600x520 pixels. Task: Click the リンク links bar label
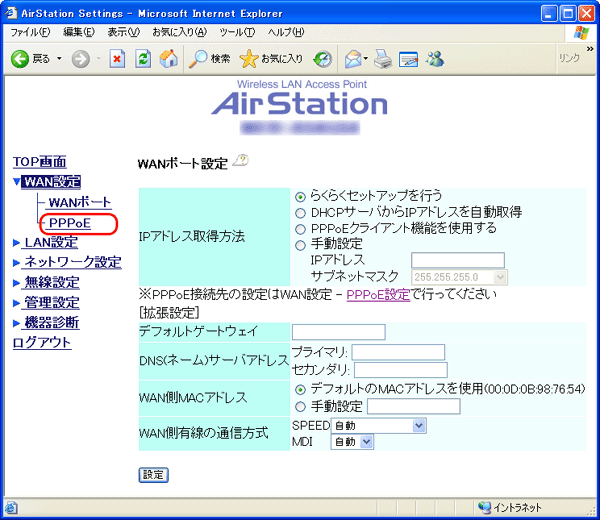point(570,58)
